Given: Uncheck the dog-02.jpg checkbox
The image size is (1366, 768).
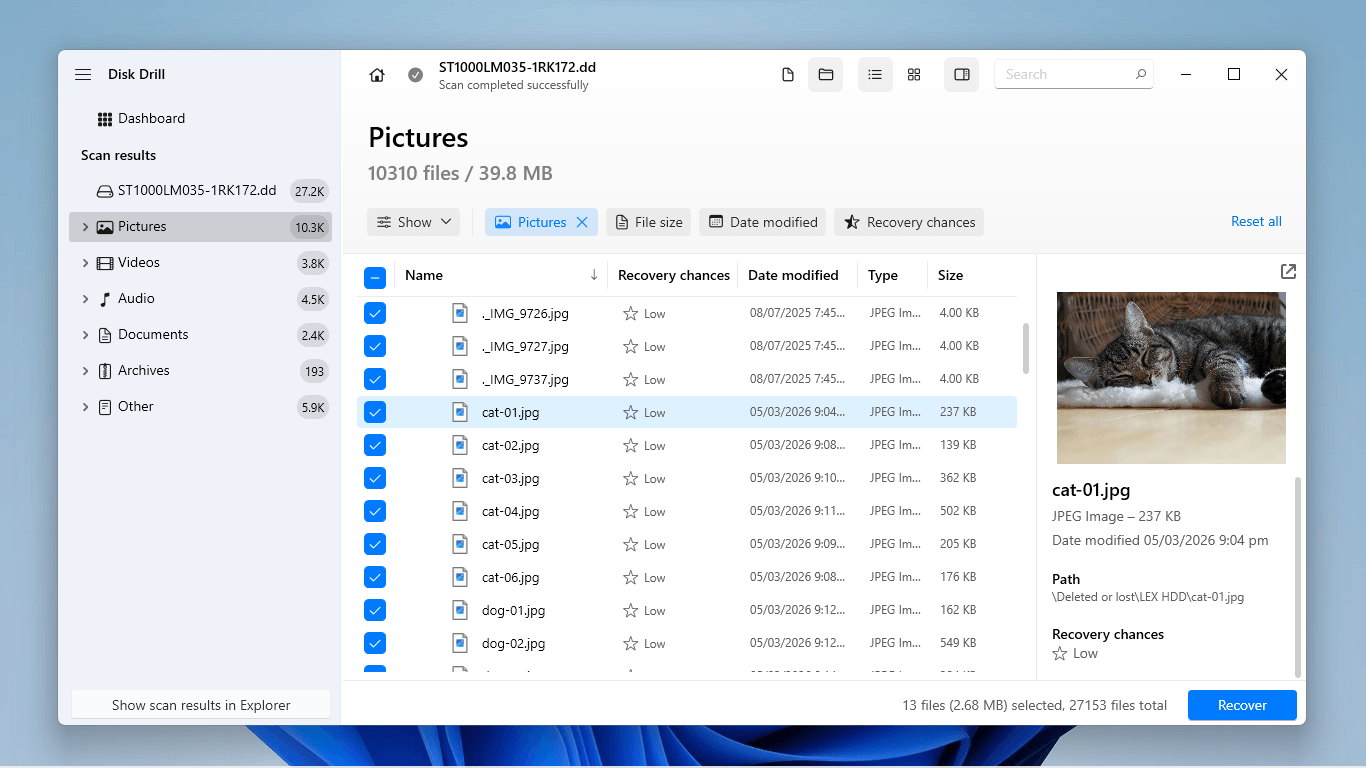Looking at the screenshot, I should point(375,643).
